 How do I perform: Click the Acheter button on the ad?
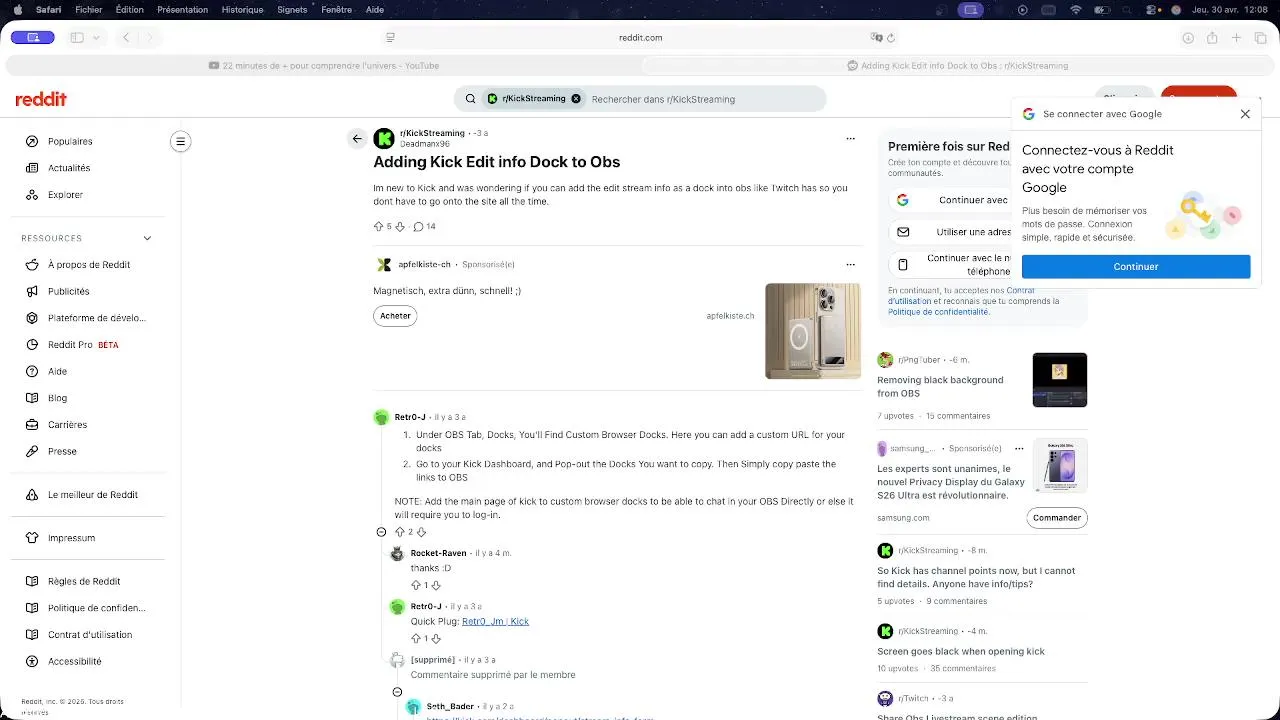click(395, 316)
